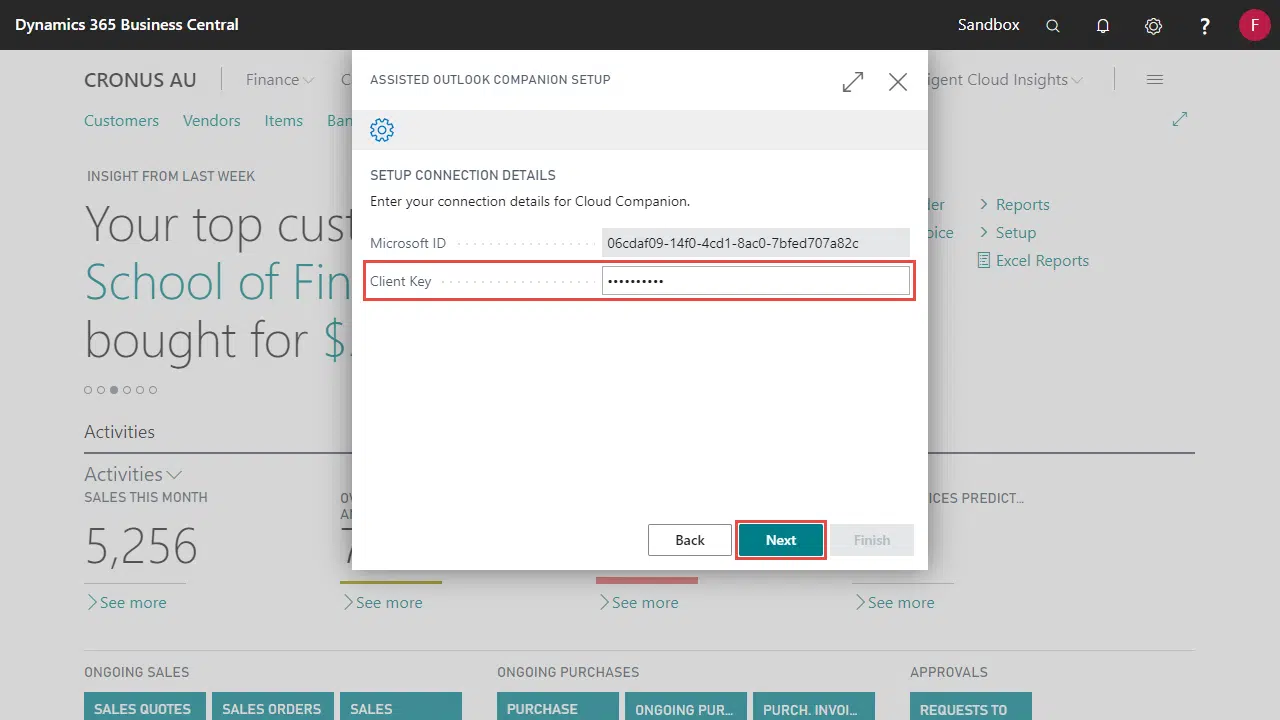Go to the Vendors page
The width and height of the screenshot is (1280, 720).
(x=212, y=120)
